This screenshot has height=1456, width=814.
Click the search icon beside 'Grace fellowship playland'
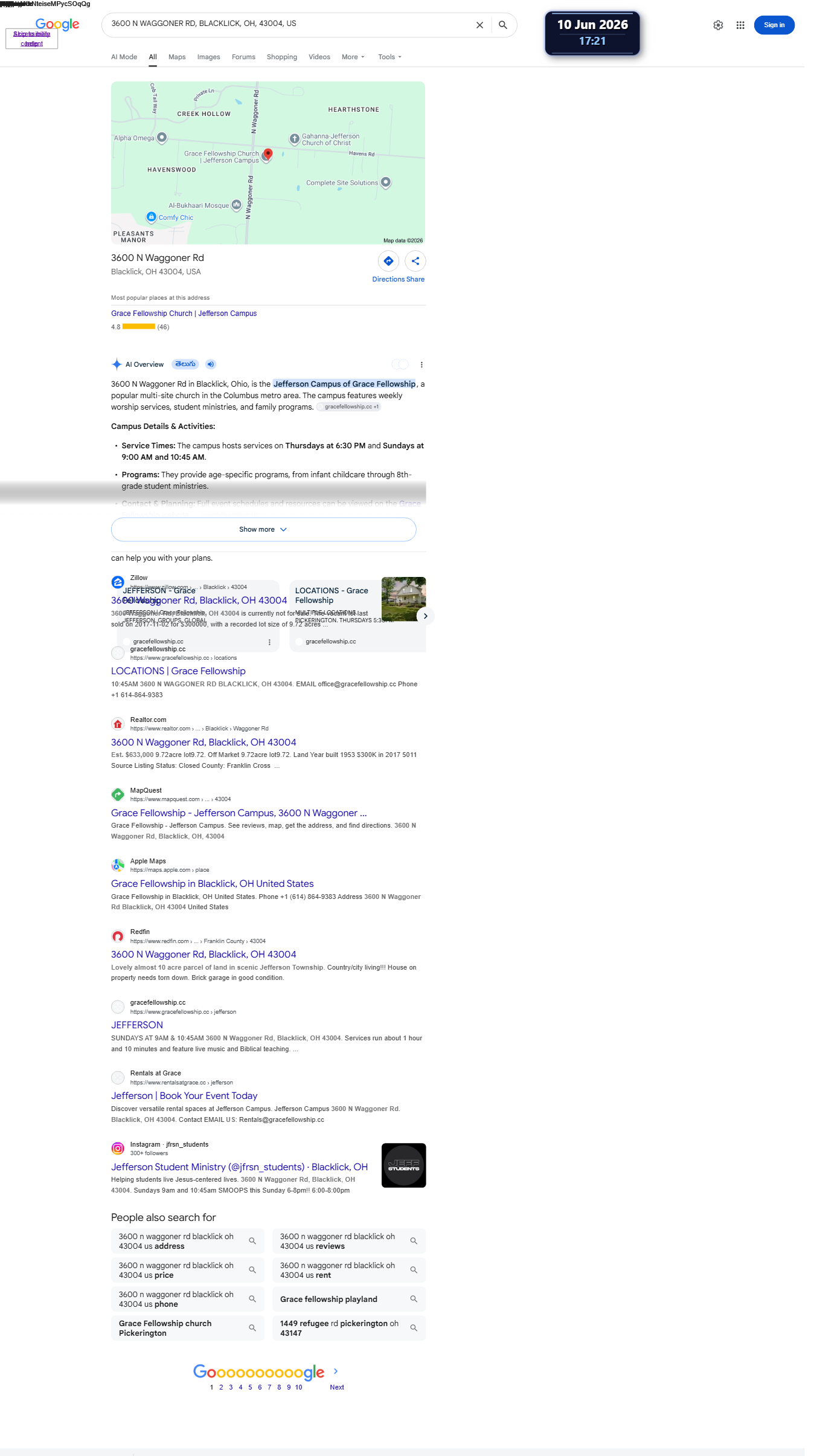(x=414, y=1299)
